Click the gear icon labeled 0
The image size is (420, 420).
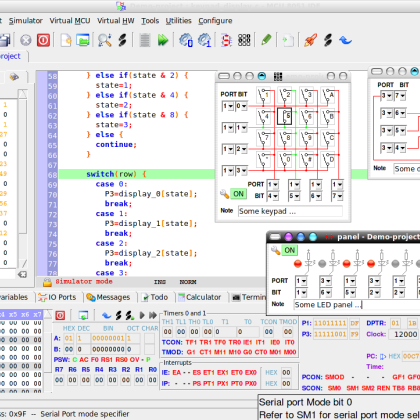[x=186, y=40]
